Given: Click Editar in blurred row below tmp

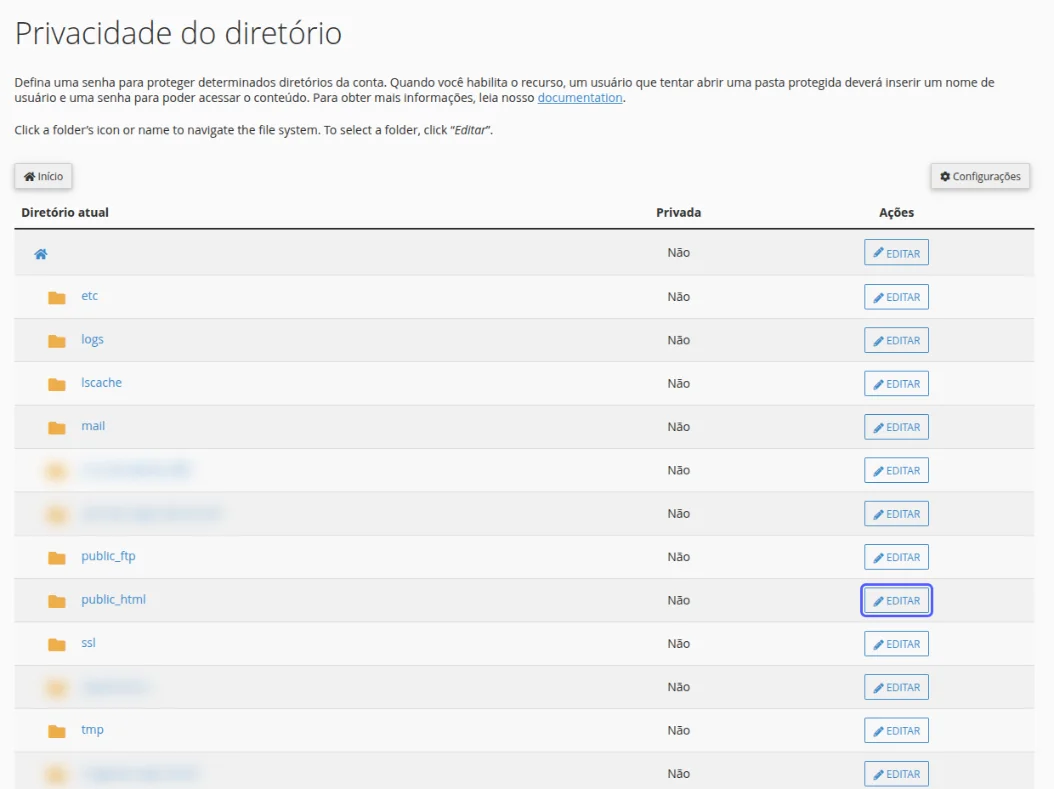Looking at the screenshot, I should point(896,774).
